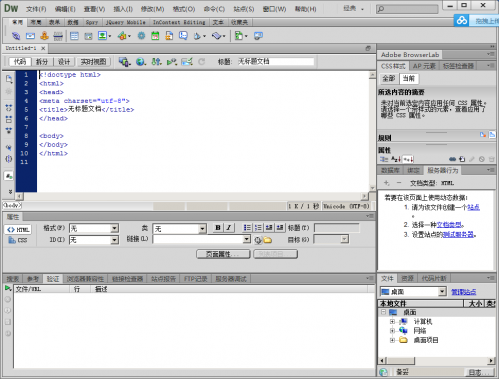This screenshot has width=499, height=379.
Task: Click the Browse for File folder icon
Action: coord(268,240)
